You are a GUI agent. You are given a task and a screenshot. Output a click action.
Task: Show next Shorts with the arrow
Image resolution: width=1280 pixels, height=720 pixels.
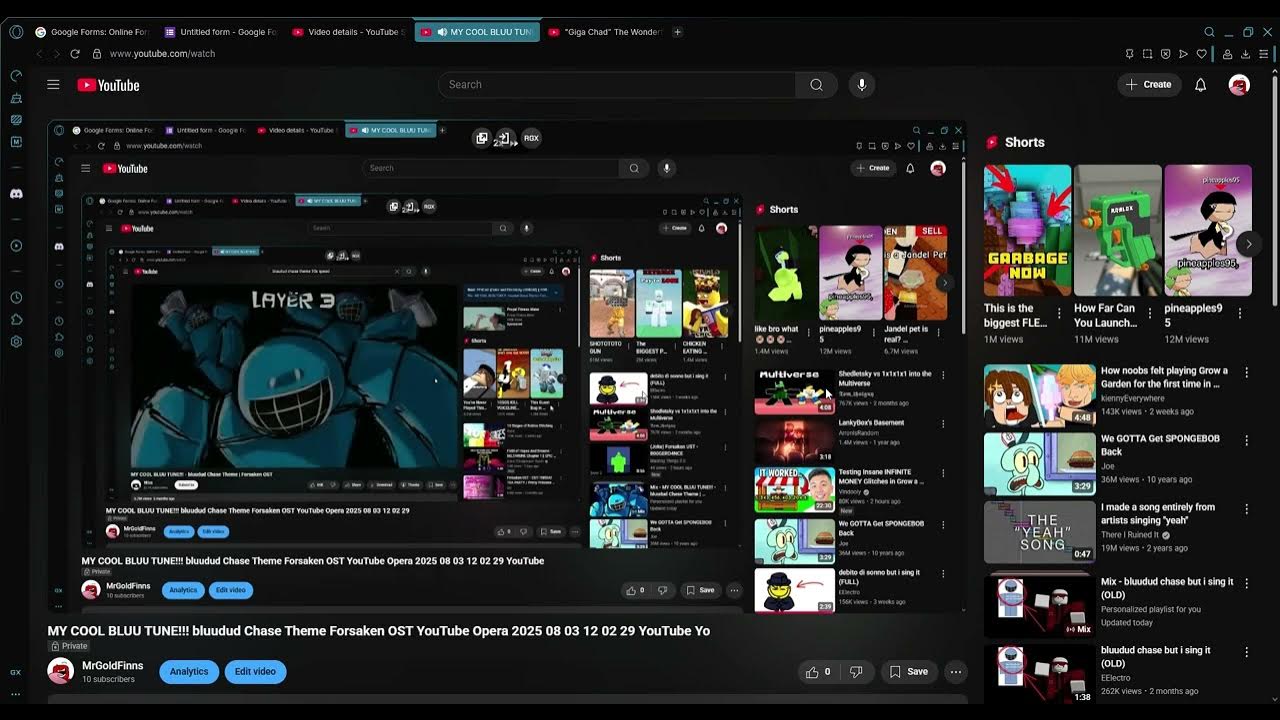point(1248,244)
